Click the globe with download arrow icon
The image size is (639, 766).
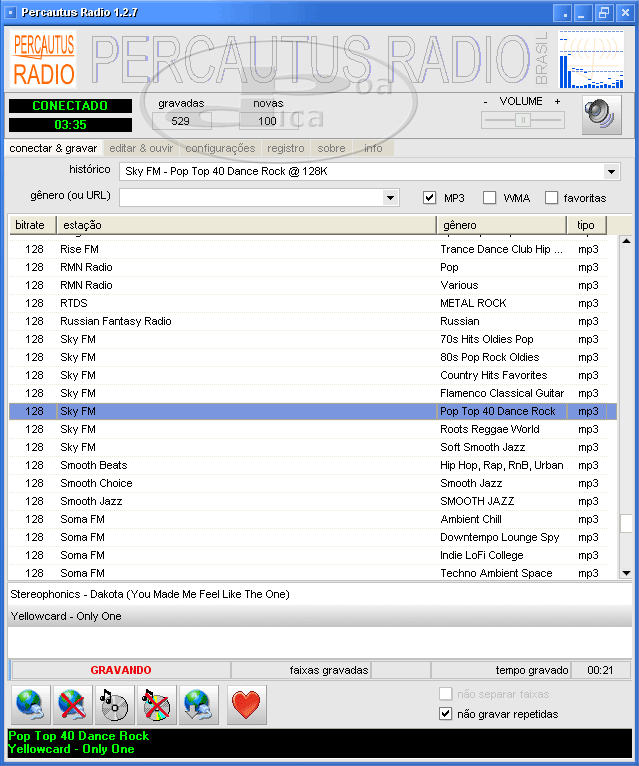[198, 705]
